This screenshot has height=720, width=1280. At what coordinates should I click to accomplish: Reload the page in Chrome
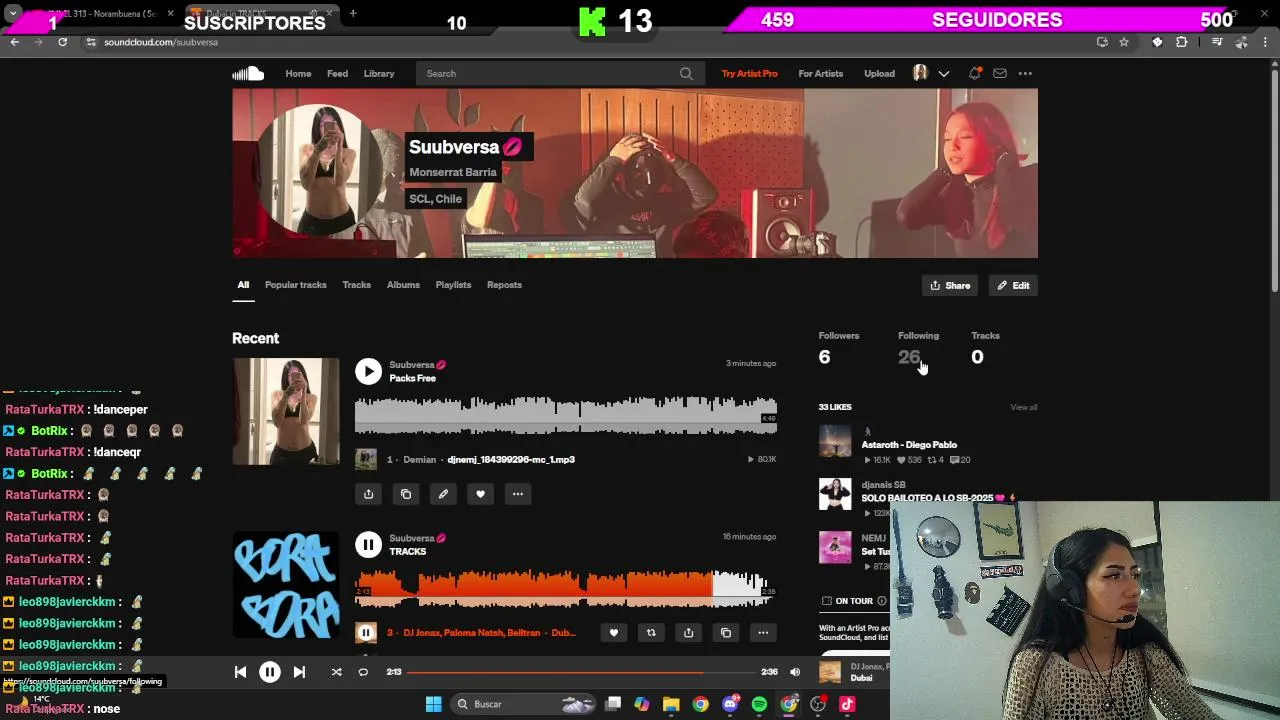click(x=62, y=42)
